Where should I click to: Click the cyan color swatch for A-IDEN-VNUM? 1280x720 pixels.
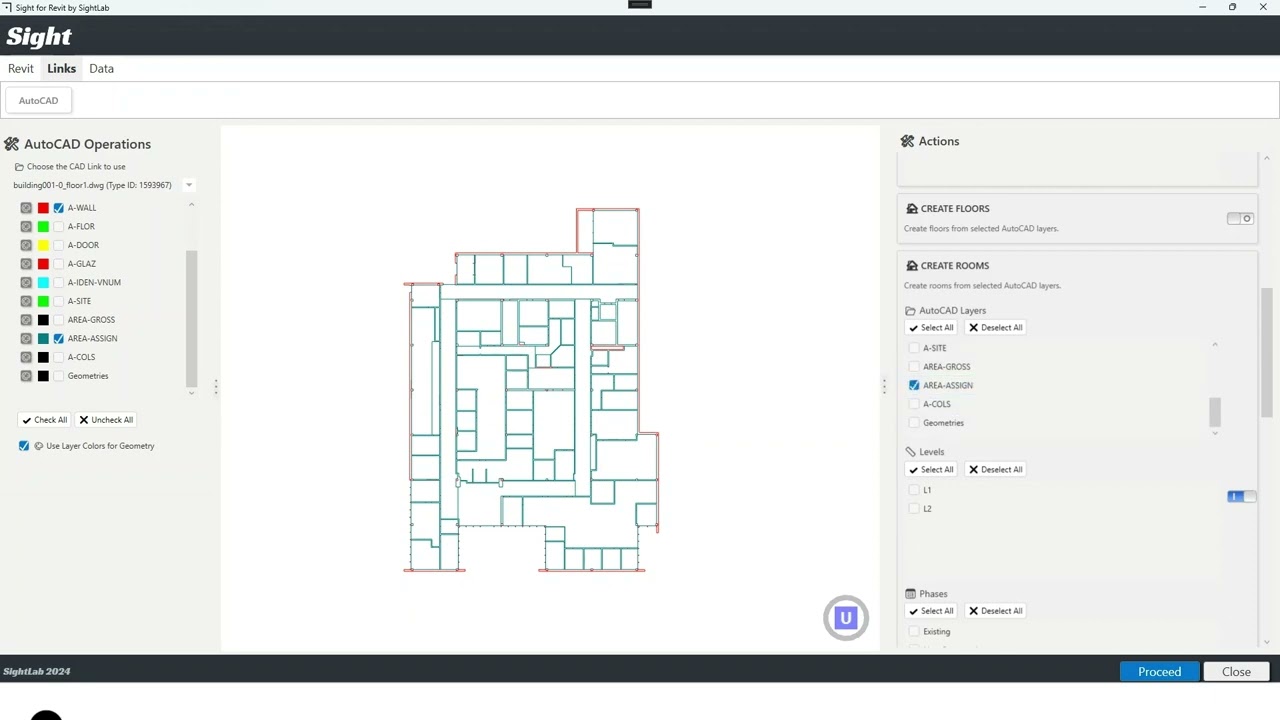tap(43, 283)
